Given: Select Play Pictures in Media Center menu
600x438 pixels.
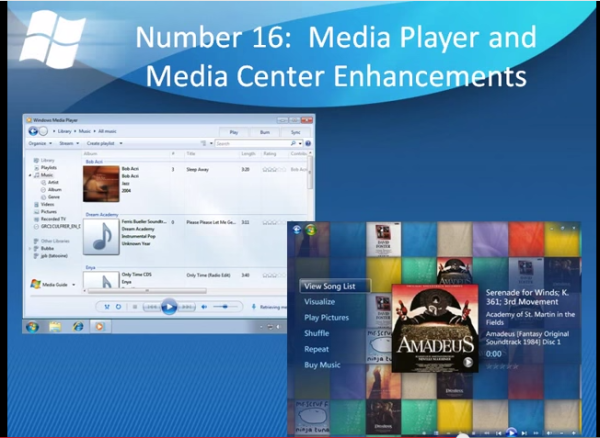Looking at the screenshot, I should click(x=326, y=318).
